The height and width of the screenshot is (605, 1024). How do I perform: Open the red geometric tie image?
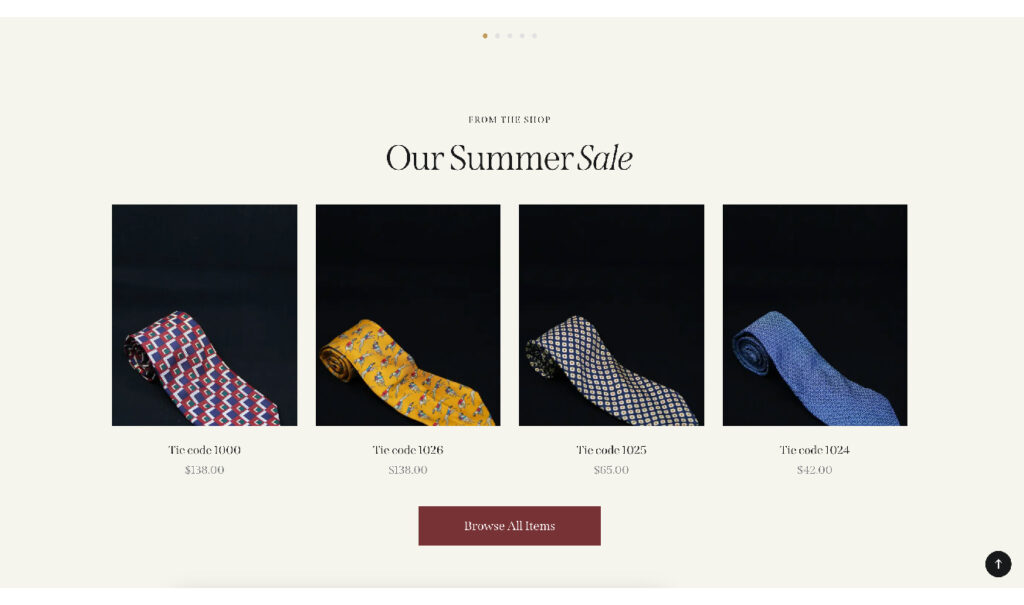[204, 315]
